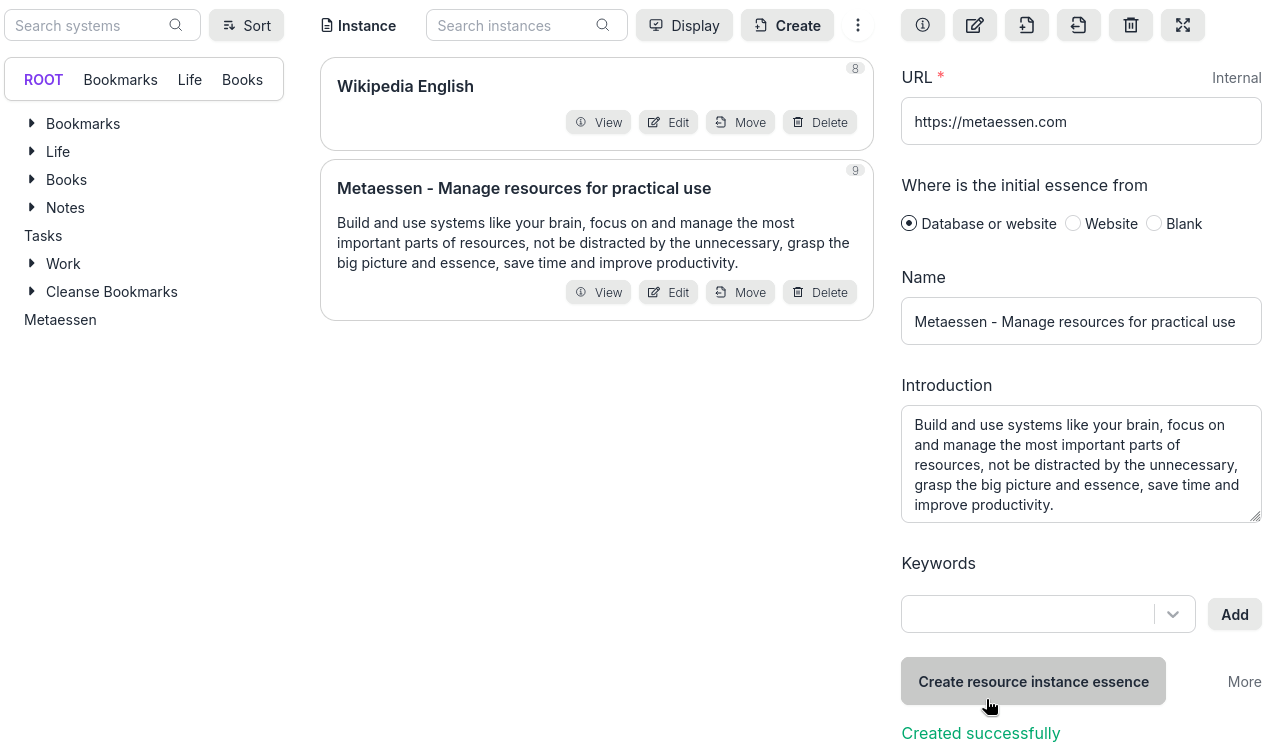Click the file-arrow move icon in the top-right toolbar
Viewport: 1274px width, 748px height.
[1079, 26]
